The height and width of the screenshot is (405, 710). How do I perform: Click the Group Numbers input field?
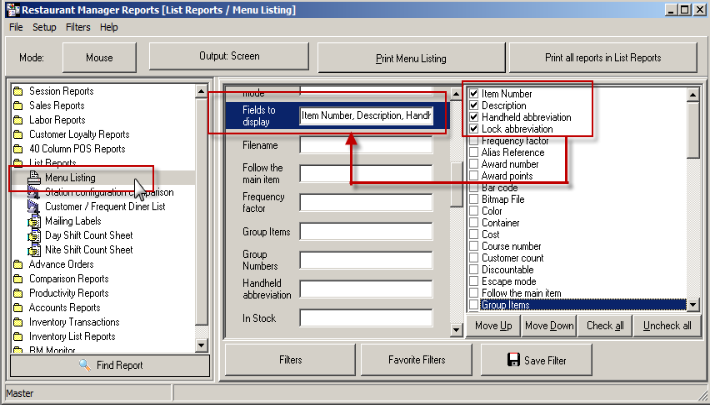[366, 260]
